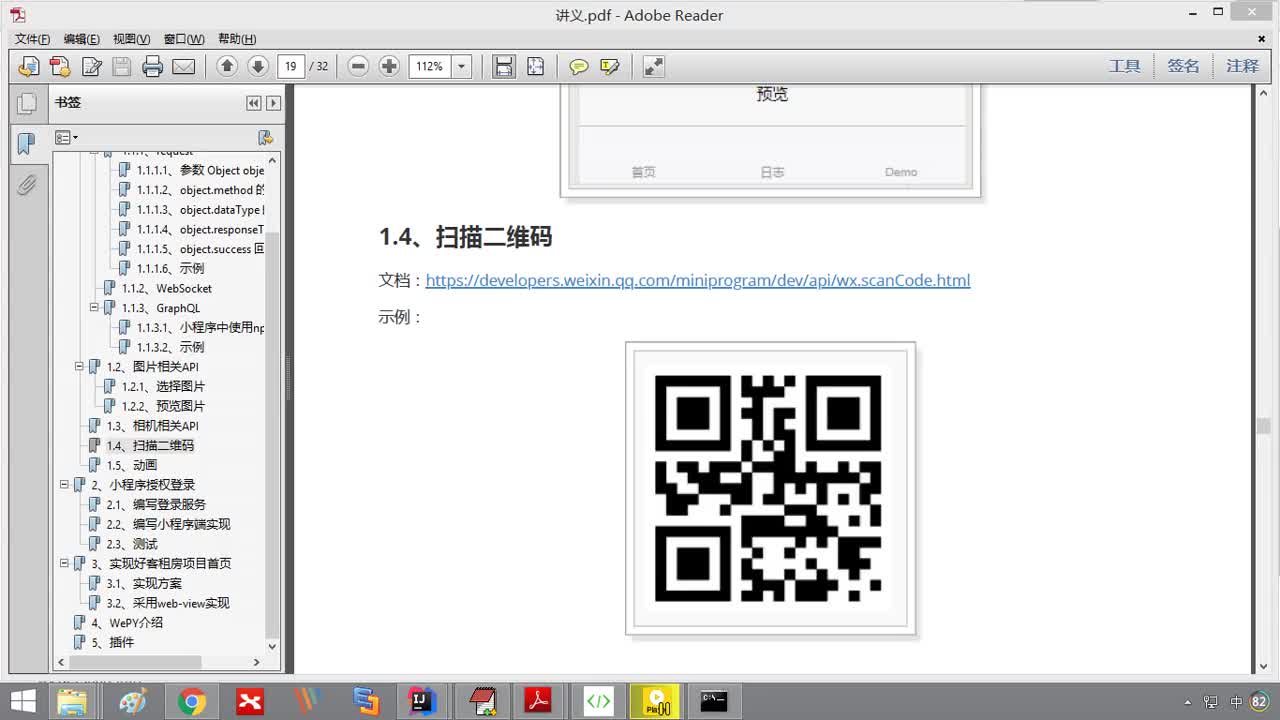Select bookmark 1.1.1.1、参数 Object
This screenshot has width=1280, height=720.
200,170
